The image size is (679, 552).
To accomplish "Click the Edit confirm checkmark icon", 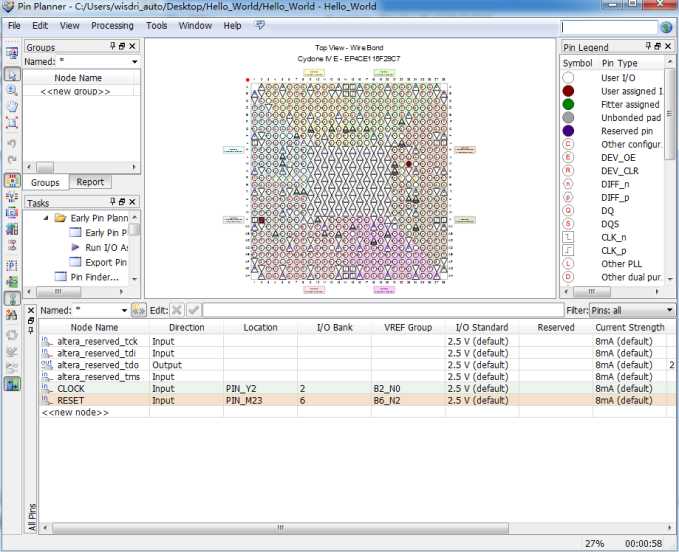I will [x=193, y=310].
